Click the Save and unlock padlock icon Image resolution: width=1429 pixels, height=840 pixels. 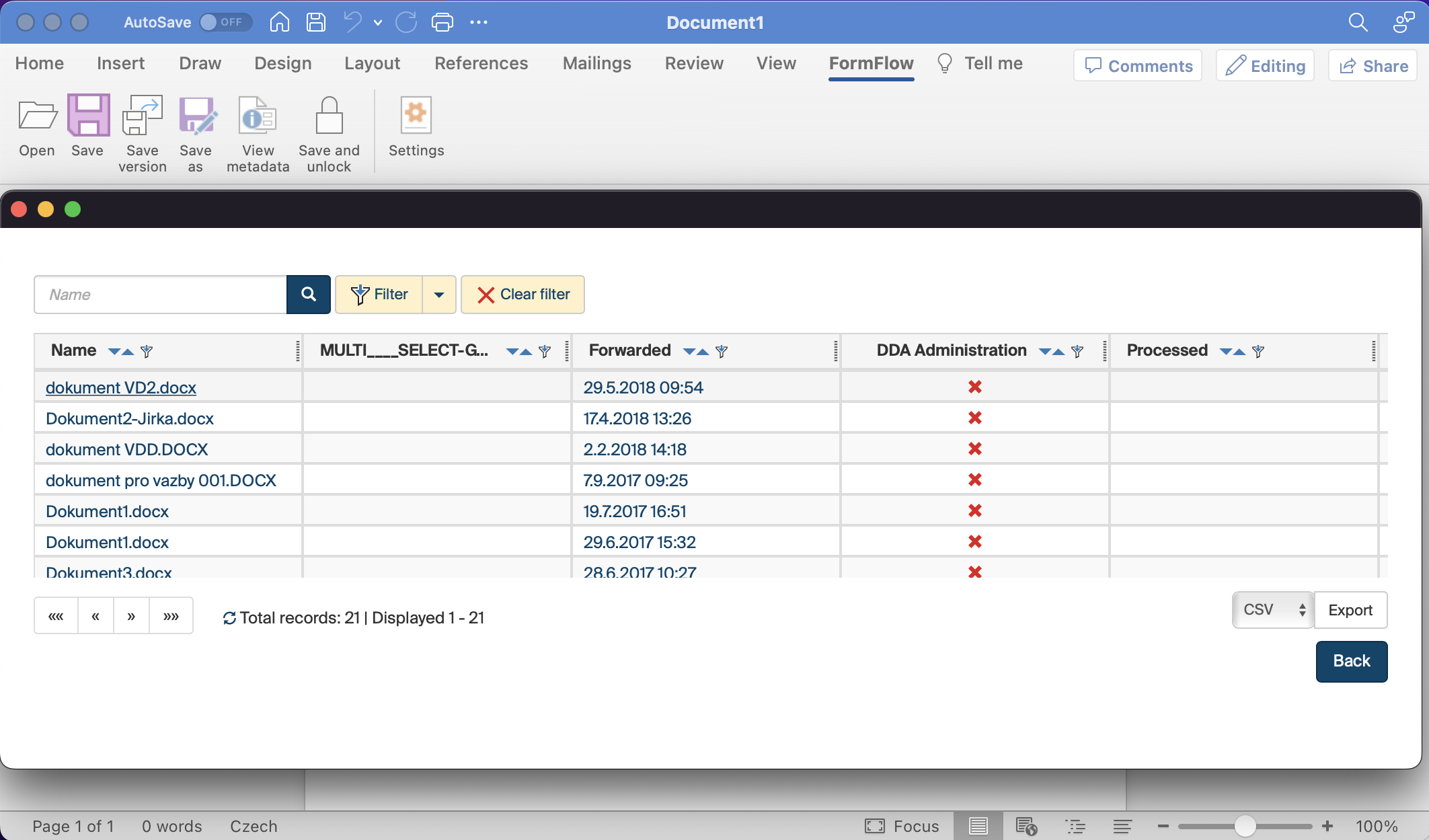[329, 116]
